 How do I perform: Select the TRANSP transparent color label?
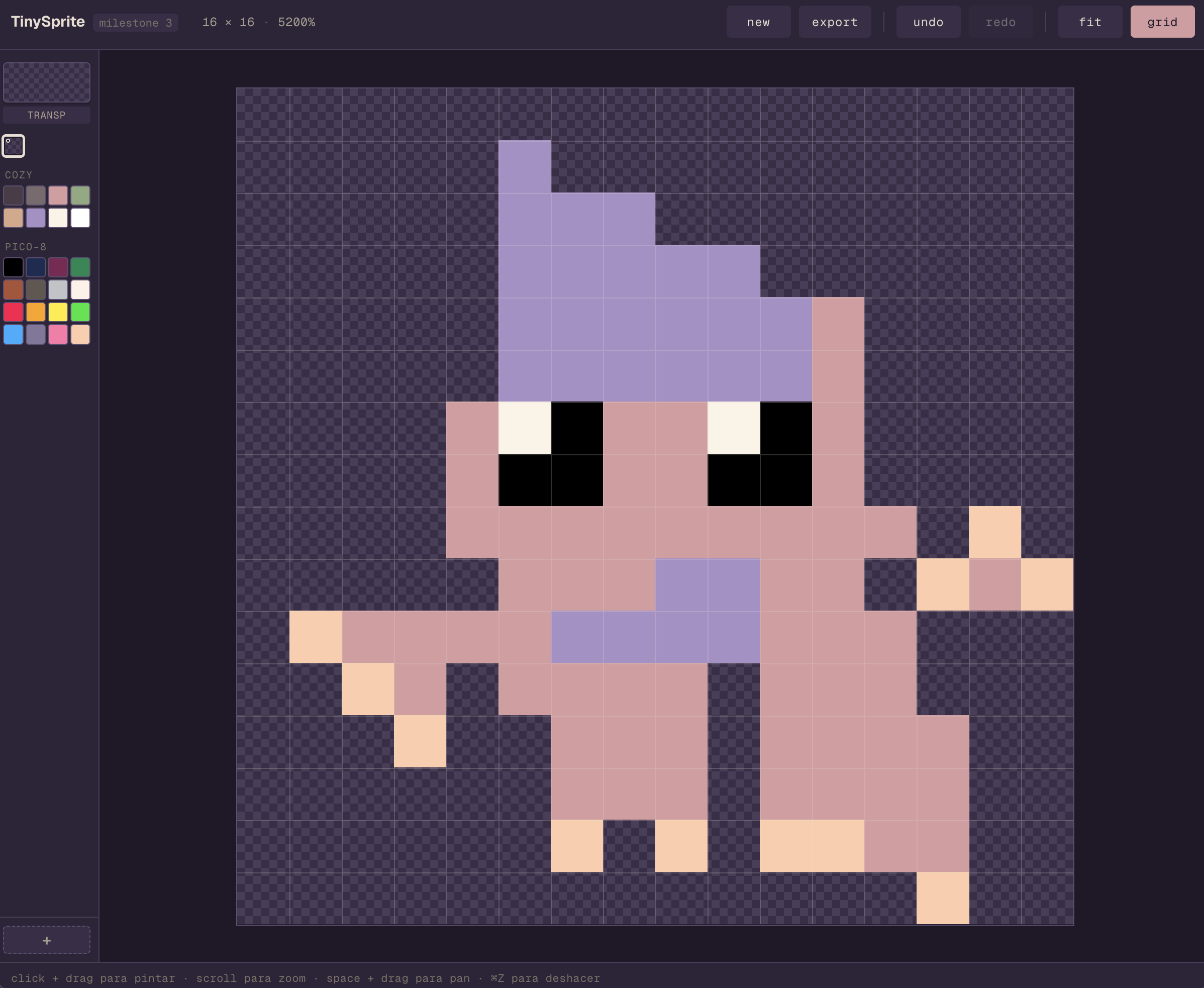coord(47,115)
